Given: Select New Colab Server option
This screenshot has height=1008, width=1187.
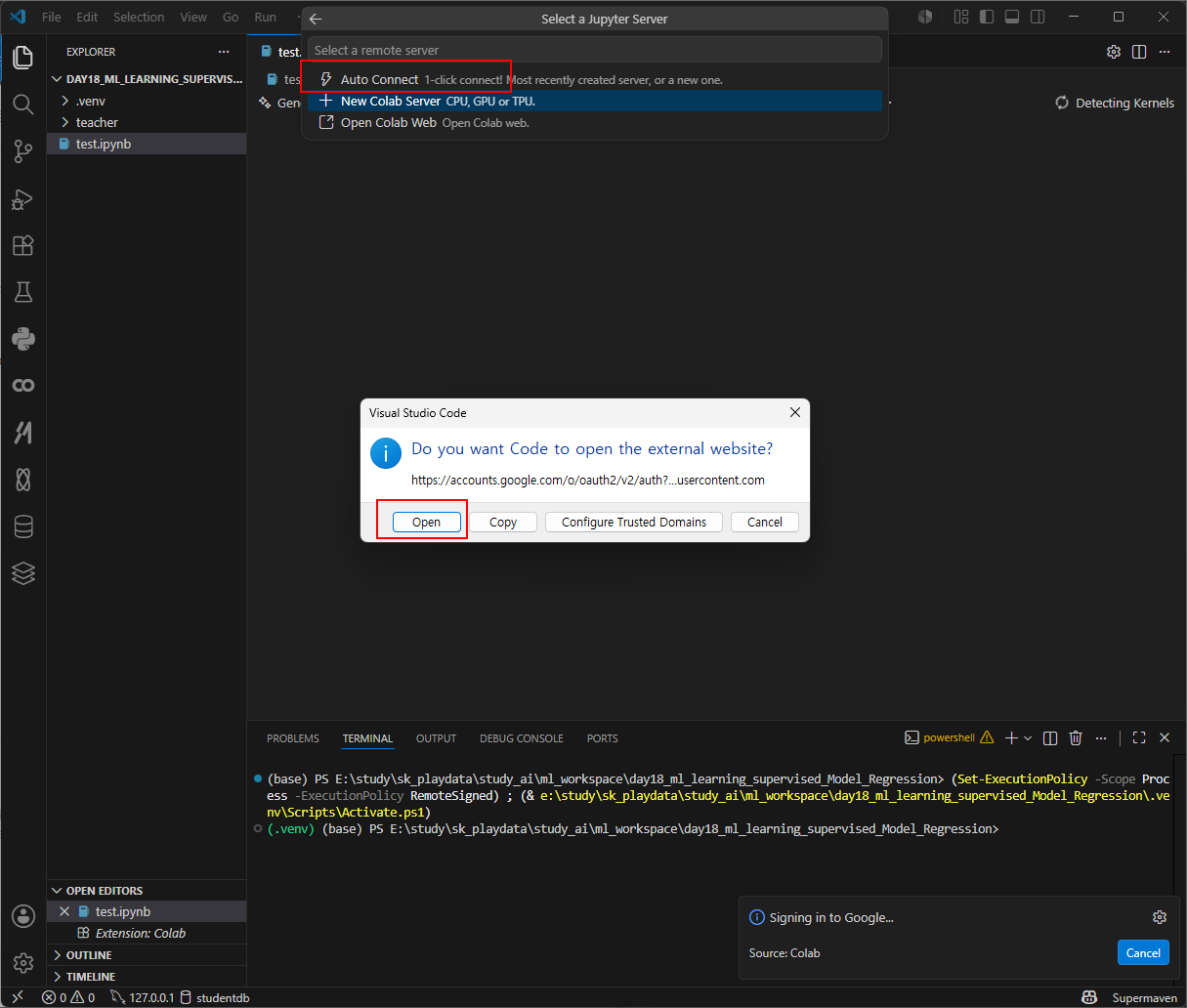Looking at the screenshot, I should click(595, 101).
